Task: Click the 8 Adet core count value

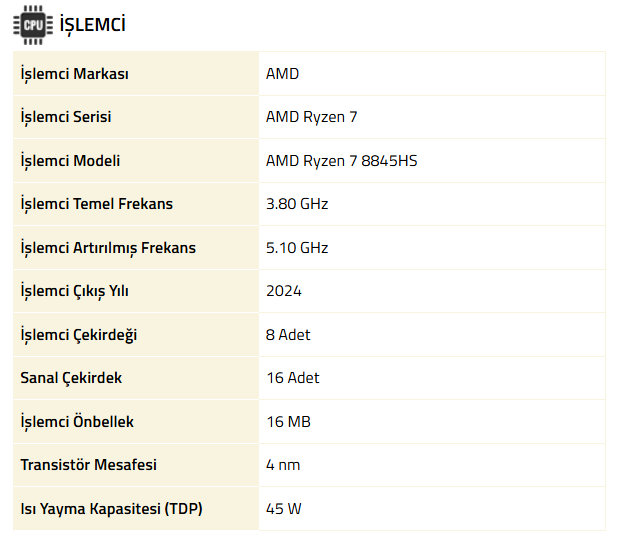Action: [288, 335]
